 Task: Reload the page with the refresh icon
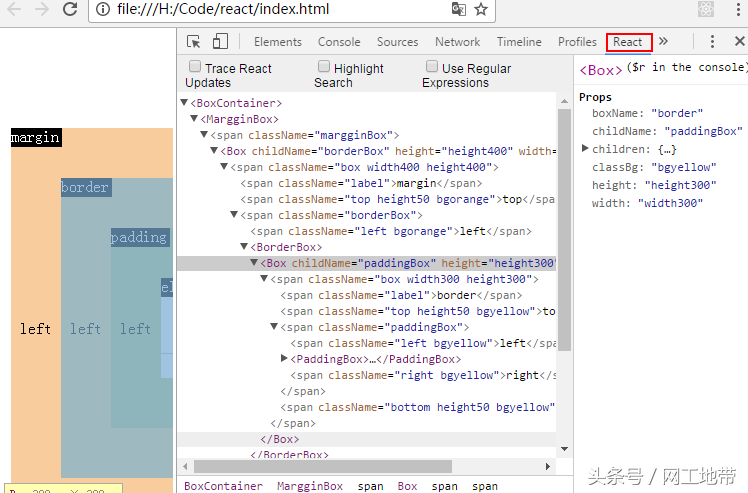click(x=70, y=9)
